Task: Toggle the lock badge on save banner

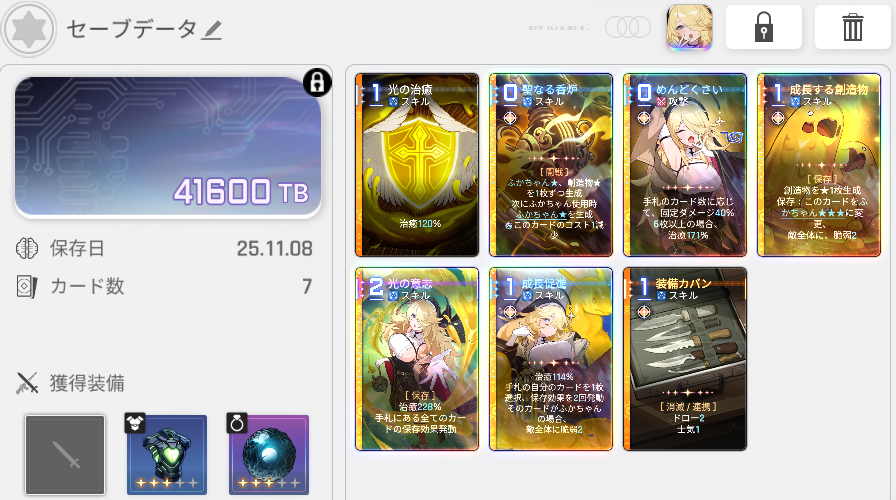Action: [x=317, y=82]
